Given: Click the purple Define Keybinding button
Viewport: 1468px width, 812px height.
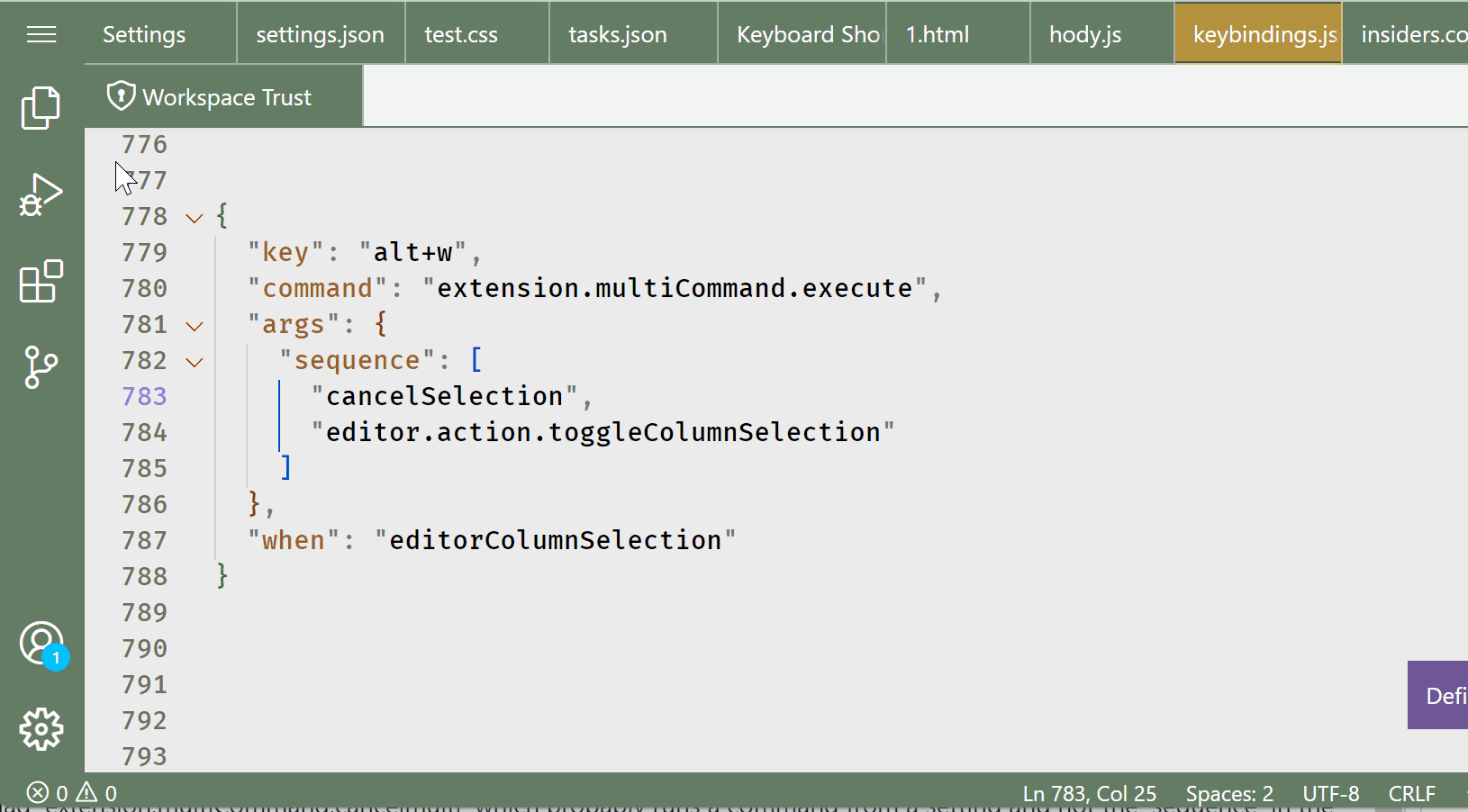Looking at the screenshot, I should click(x=1442, y=695).
